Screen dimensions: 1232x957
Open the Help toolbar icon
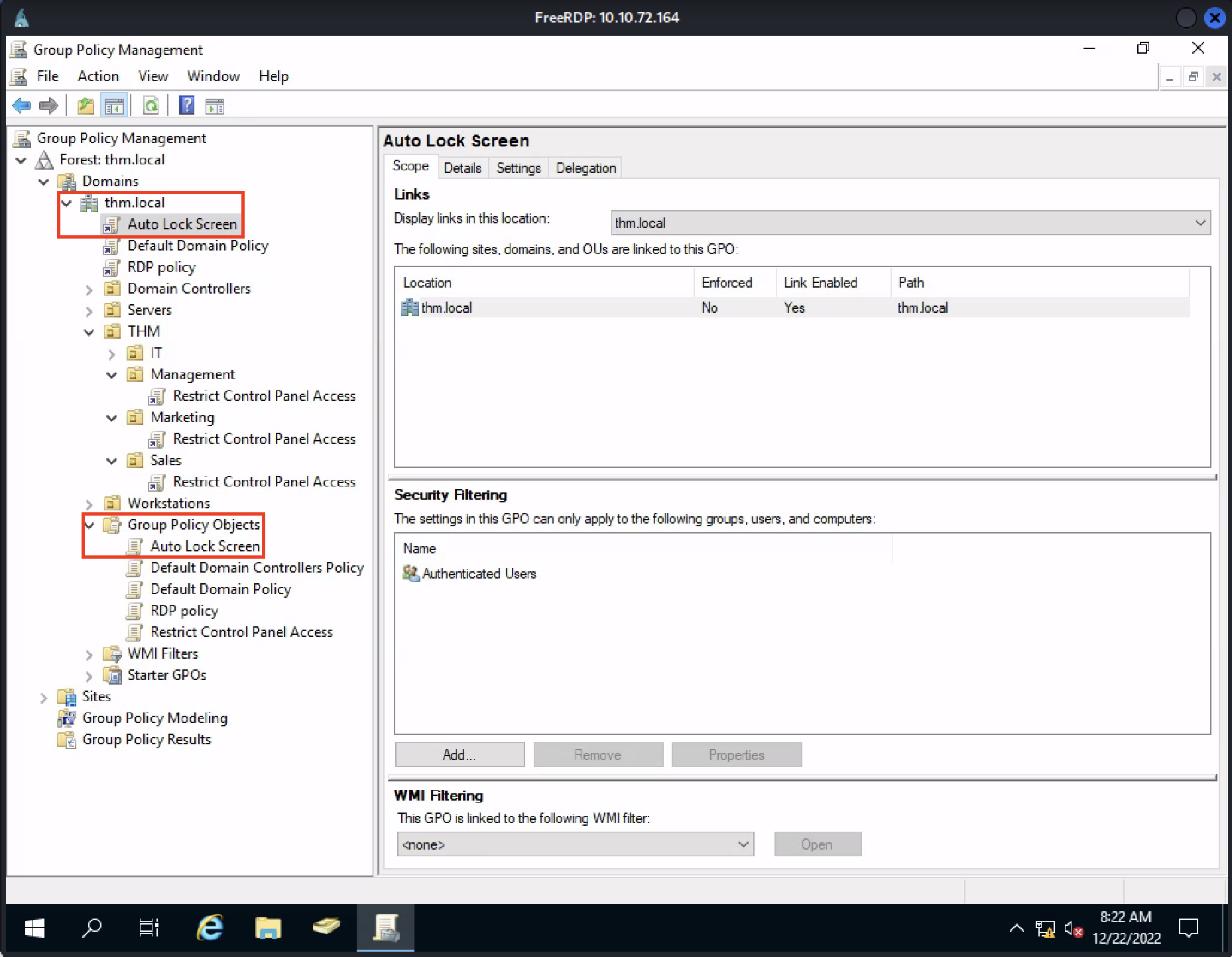click(x=187, y=105)
